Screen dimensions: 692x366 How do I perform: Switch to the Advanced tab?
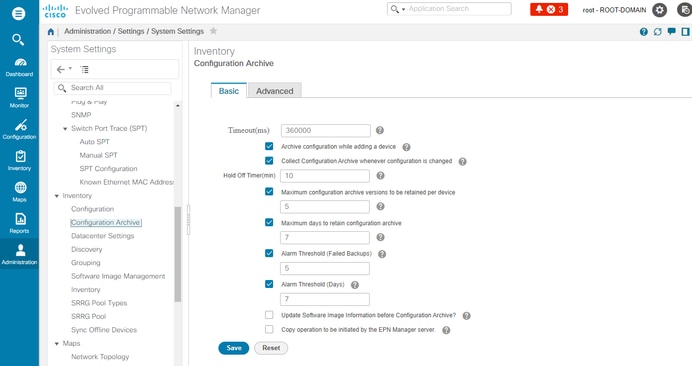(x=275, y=91)
